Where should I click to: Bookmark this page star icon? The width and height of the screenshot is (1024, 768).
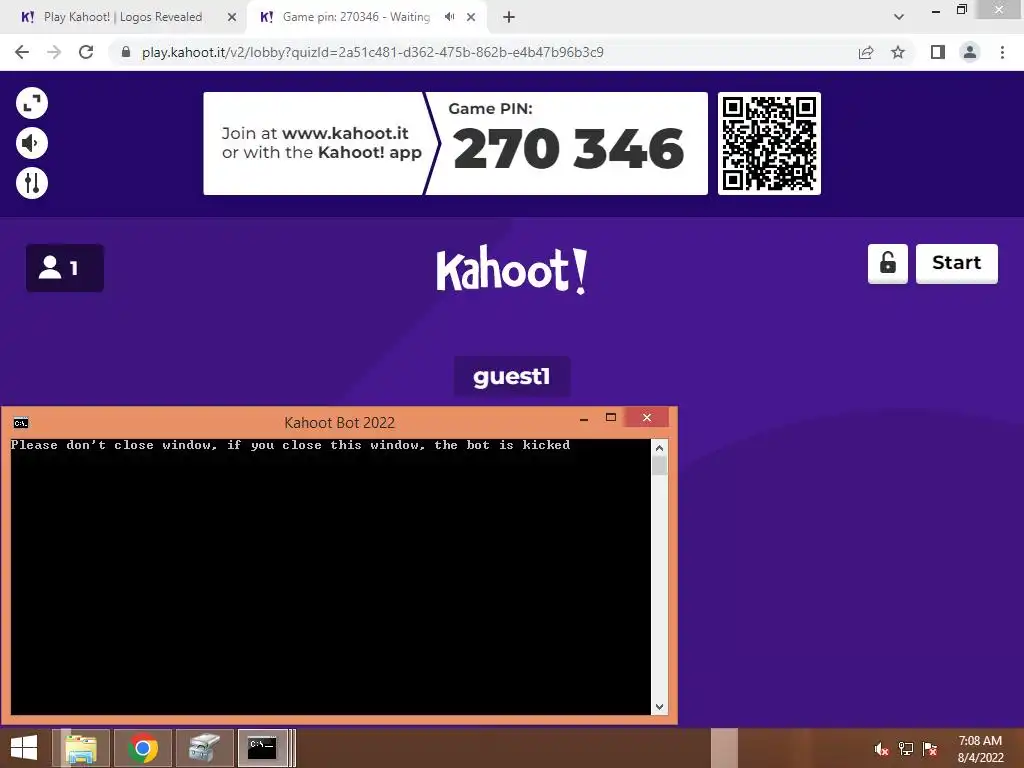[x=898, y=52]
